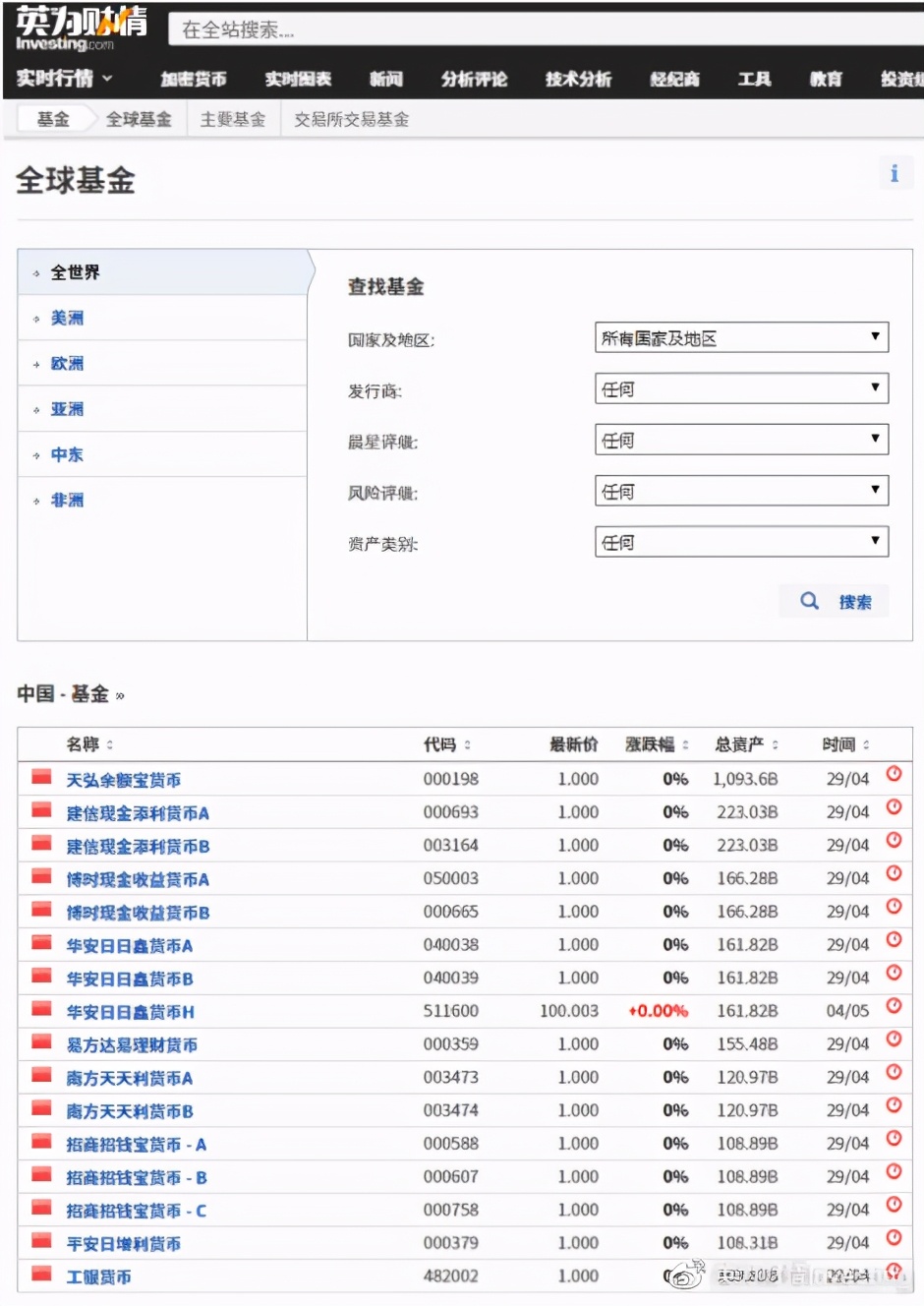This screenshot has width=924, height=1306.
Task: Click the alert clock for 华安日日鑫货币H
Action: (894, 1005)
